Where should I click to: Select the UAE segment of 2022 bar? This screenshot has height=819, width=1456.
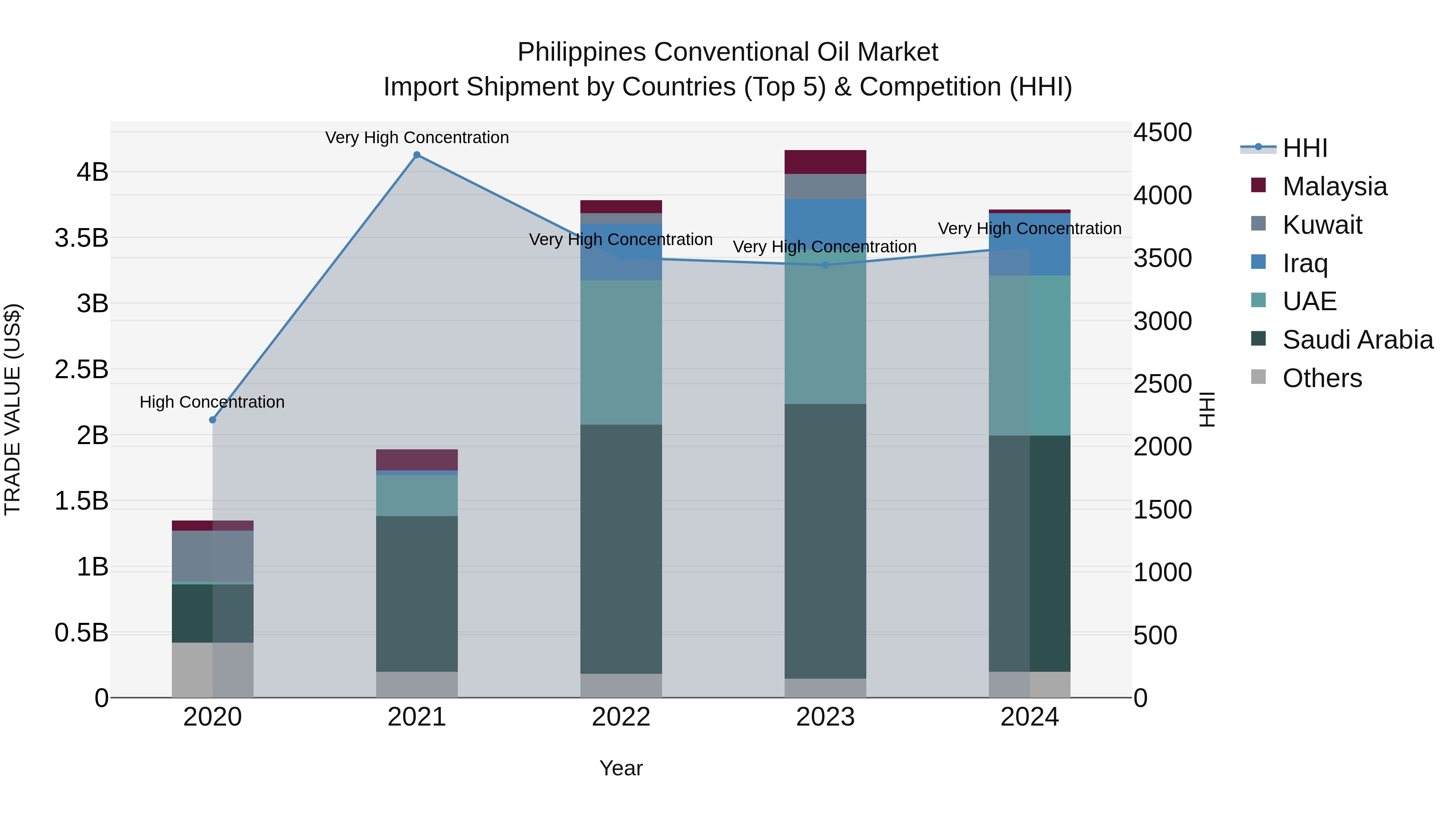[x=621, y=353]
